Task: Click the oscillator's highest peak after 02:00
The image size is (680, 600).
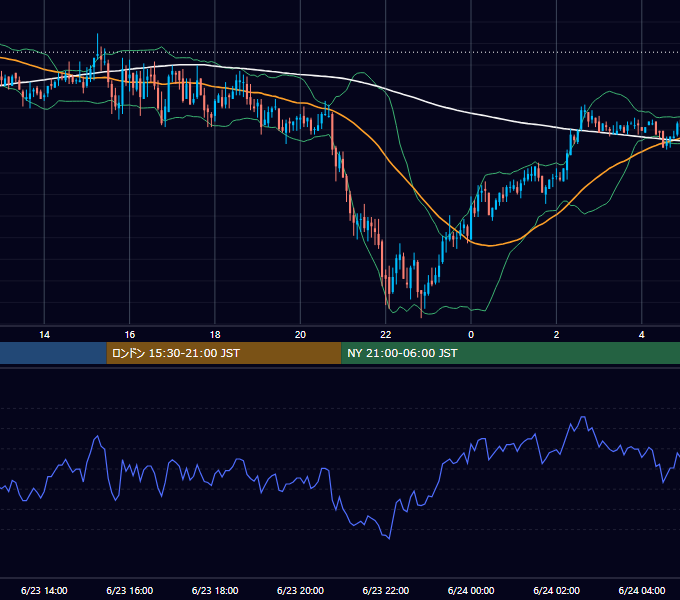Action: click(x=583, y=417)
